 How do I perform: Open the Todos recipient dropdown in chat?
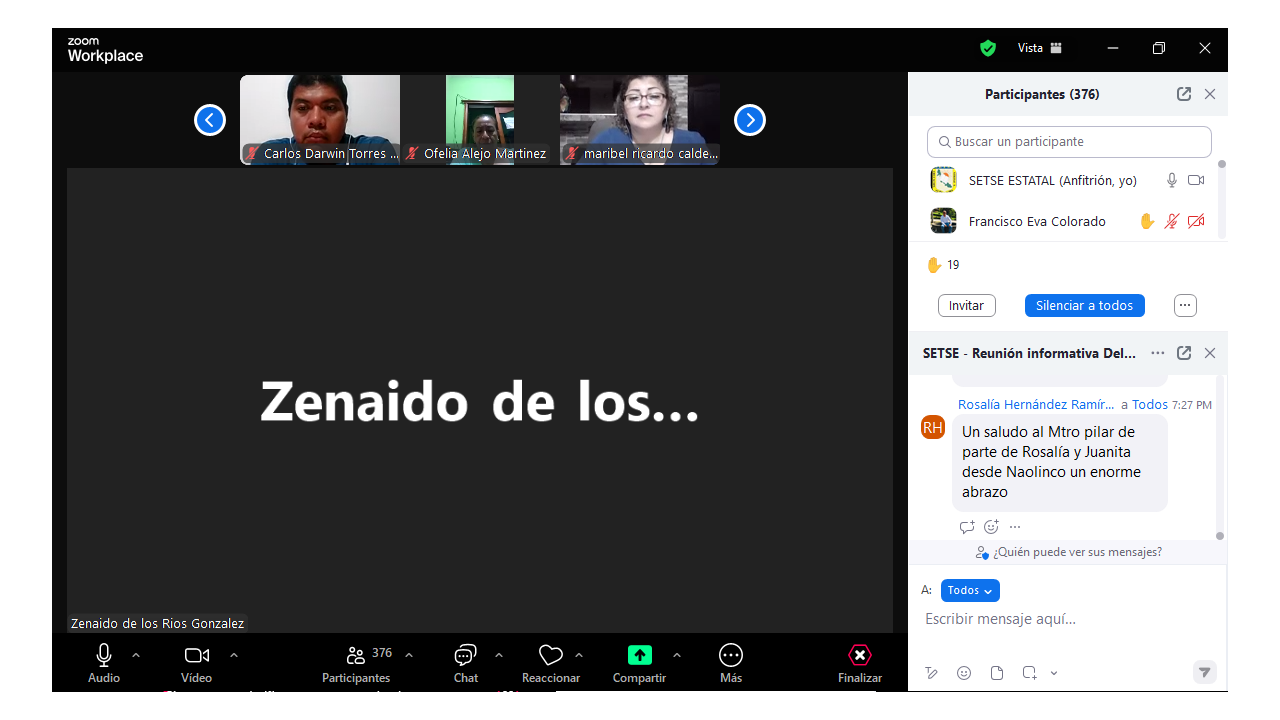(970, 591)
